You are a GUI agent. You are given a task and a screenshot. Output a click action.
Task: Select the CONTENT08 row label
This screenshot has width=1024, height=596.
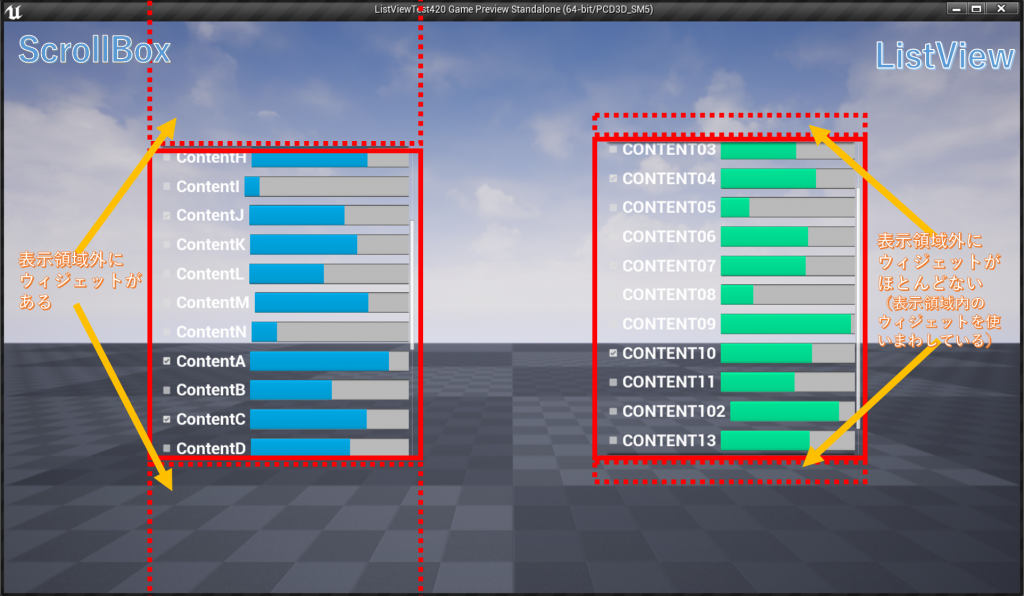(x=669, y=294)
